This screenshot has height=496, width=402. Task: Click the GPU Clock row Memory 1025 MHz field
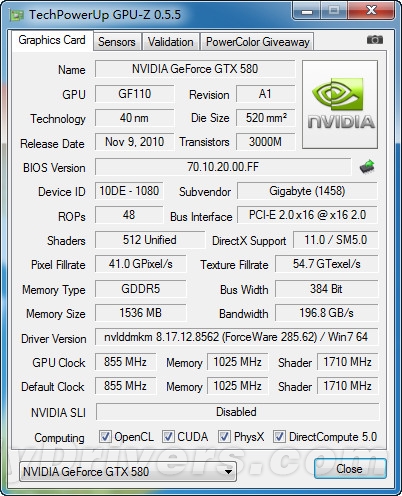tap(237, 362)
